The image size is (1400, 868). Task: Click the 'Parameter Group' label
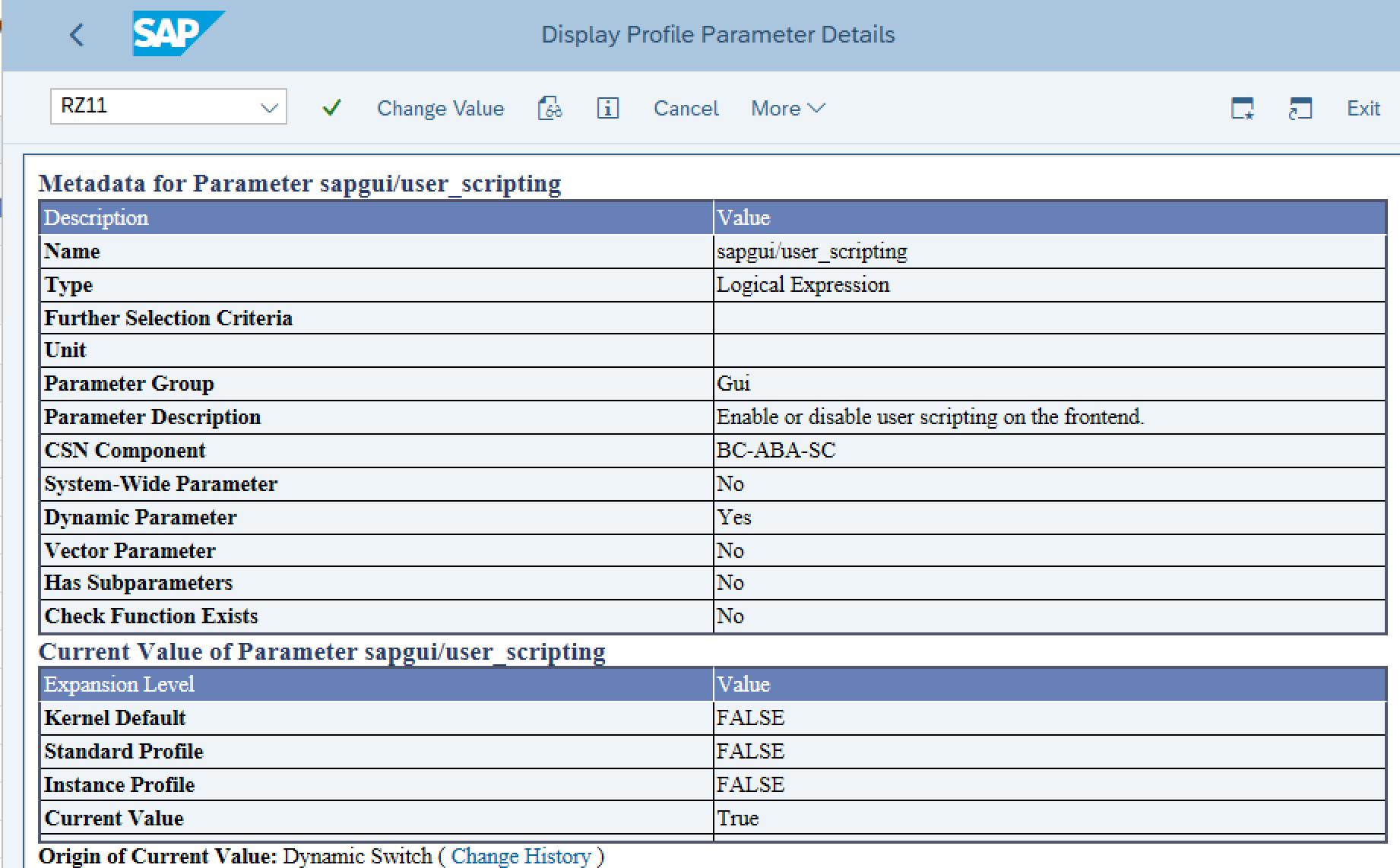(128, 383)
